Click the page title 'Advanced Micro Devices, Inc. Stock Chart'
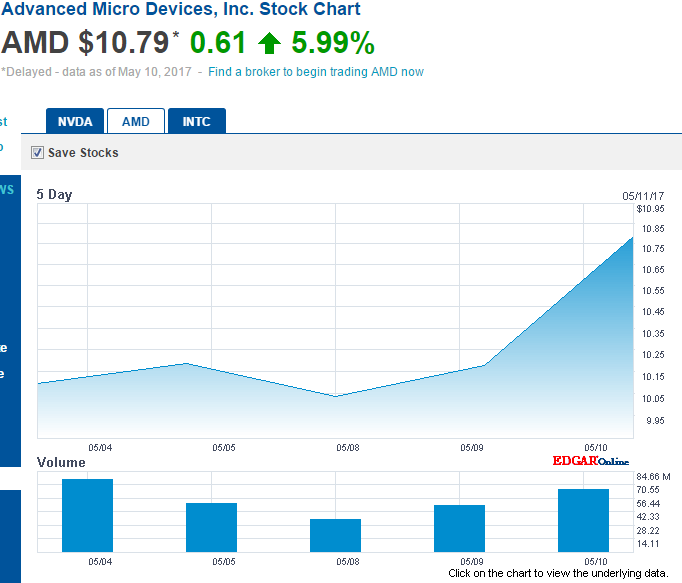 (x=181, y=10)
